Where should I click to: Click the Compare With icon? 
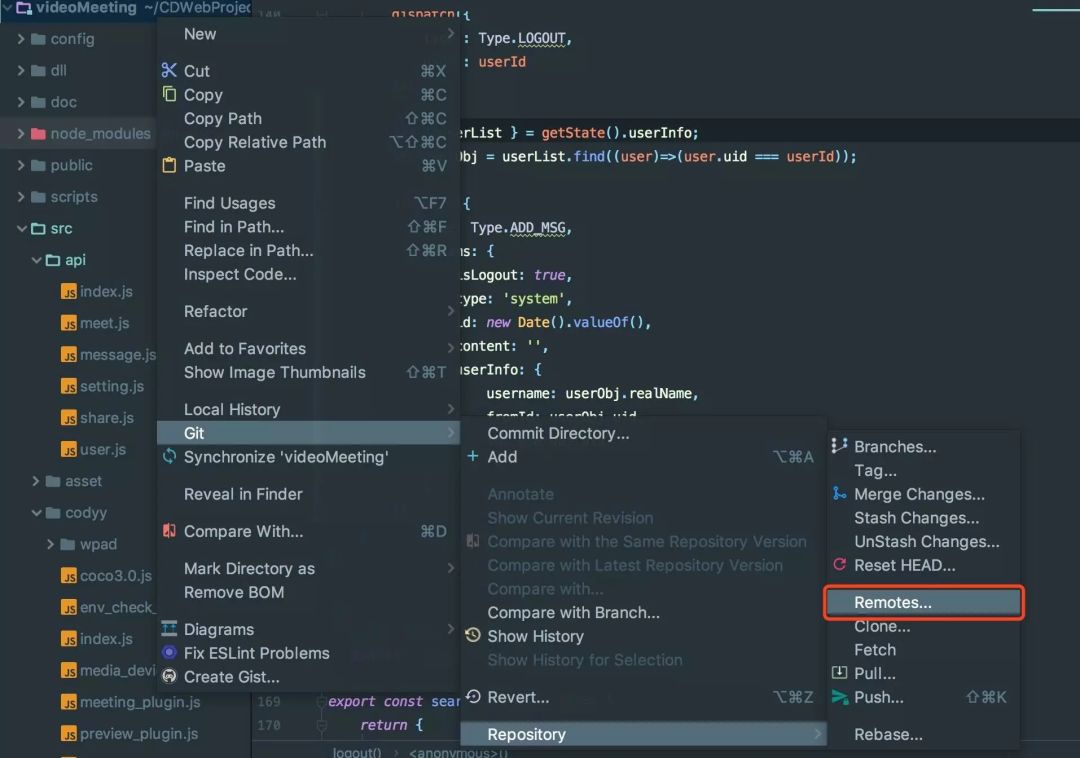click(169, 531)
